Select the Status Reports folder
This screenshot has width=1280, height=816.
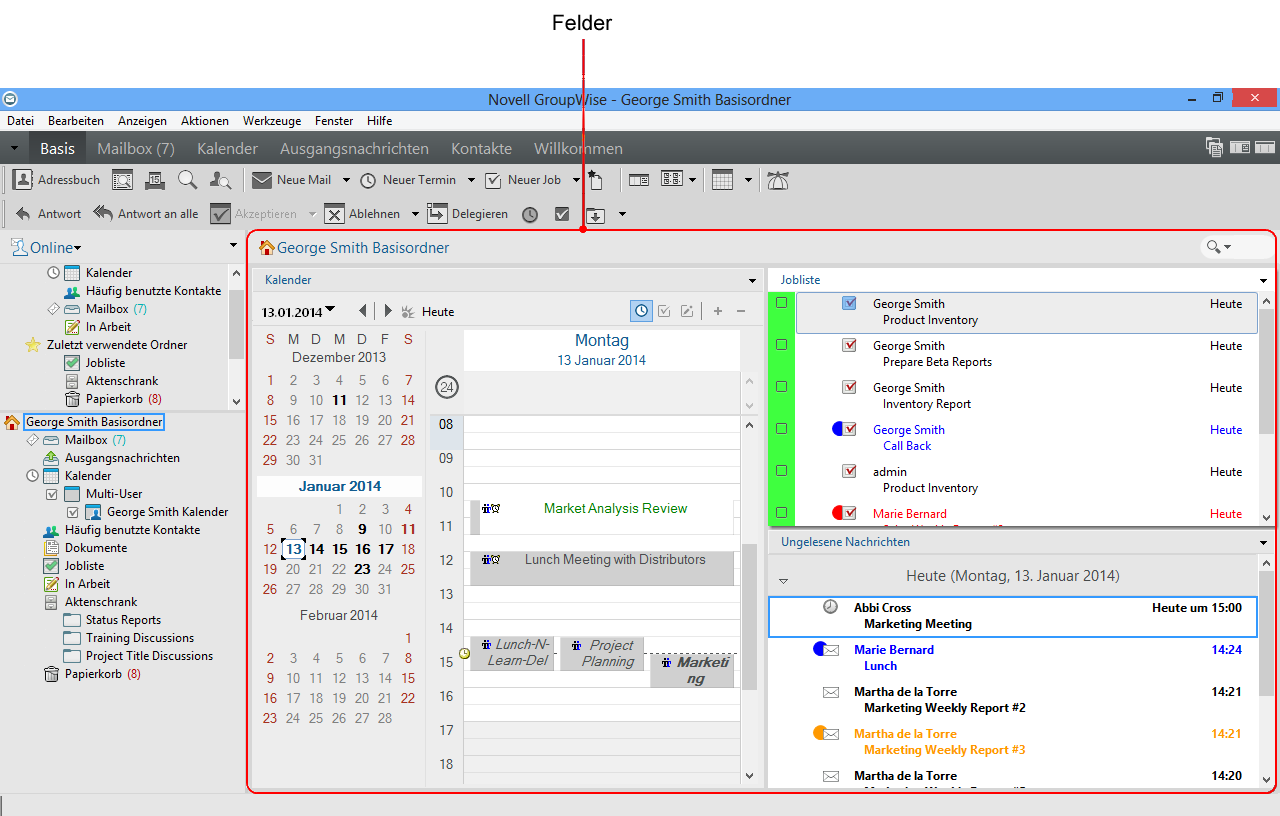pyautogui.click(x=123, y=620)
